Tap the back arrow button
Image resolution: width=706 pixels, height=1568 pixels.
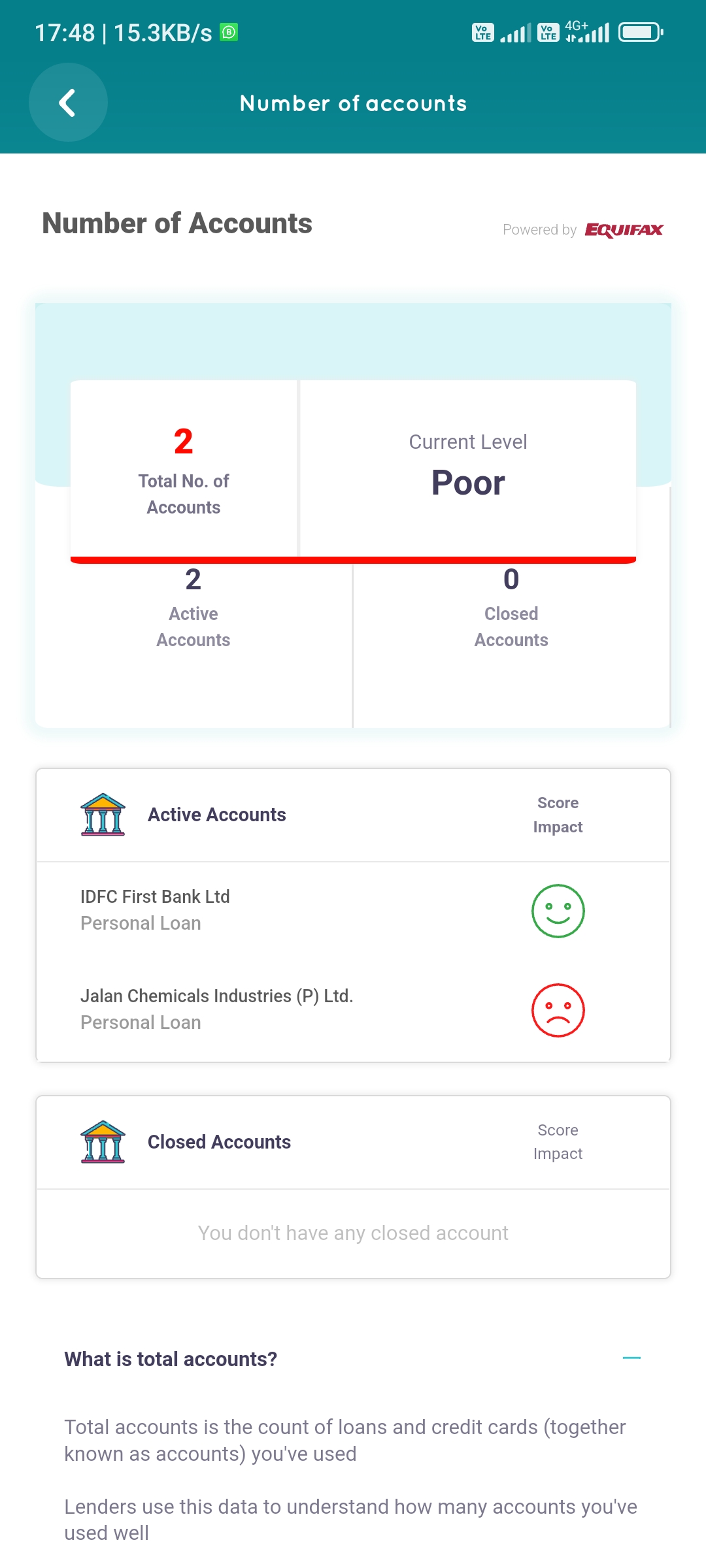point(68,103)
